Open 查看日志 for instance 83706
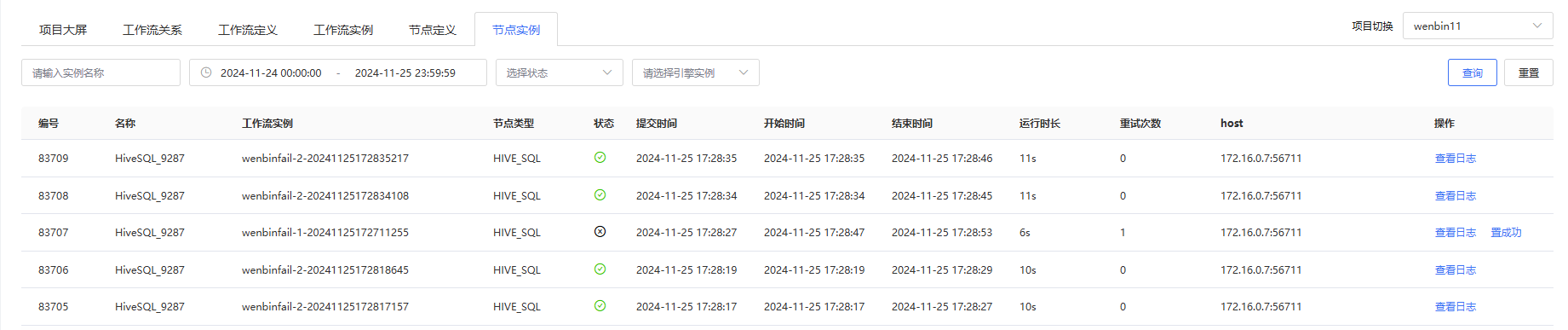The width and height of the screenshot is (1568, 330). pos(1456,270)
